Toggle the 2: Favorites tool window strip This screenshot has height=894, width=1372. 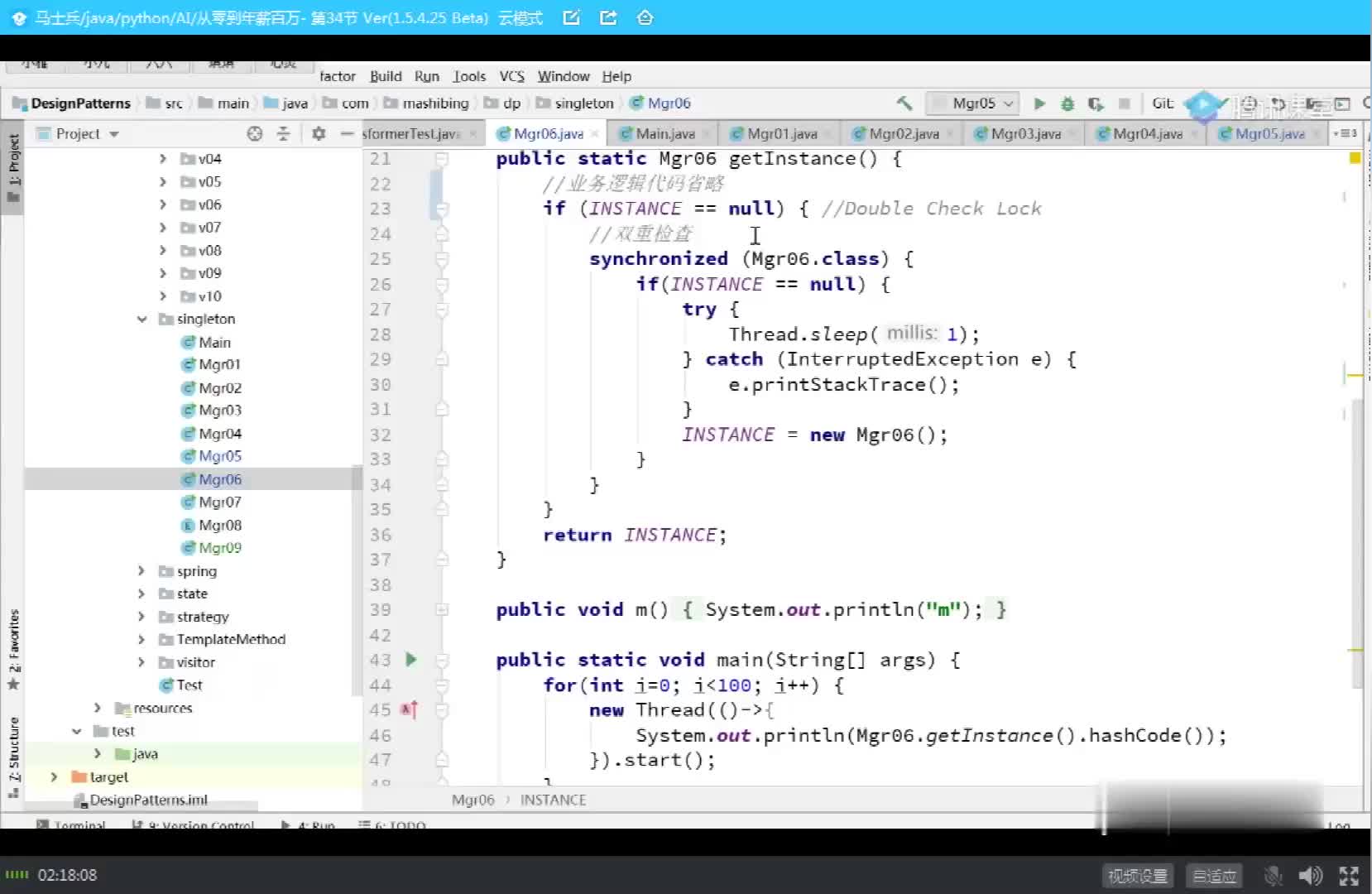[x=12, y=650]
